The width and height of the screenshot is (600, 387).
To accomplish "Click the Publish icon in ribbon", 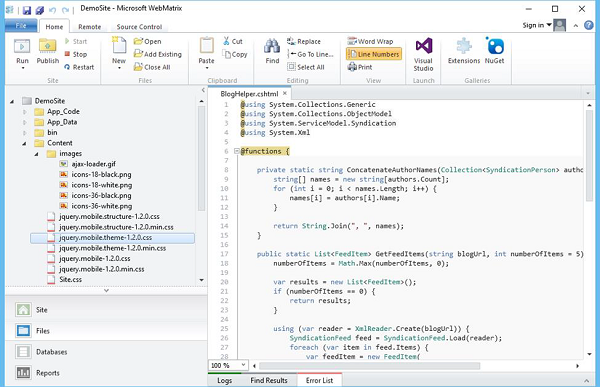I will 47,46.
